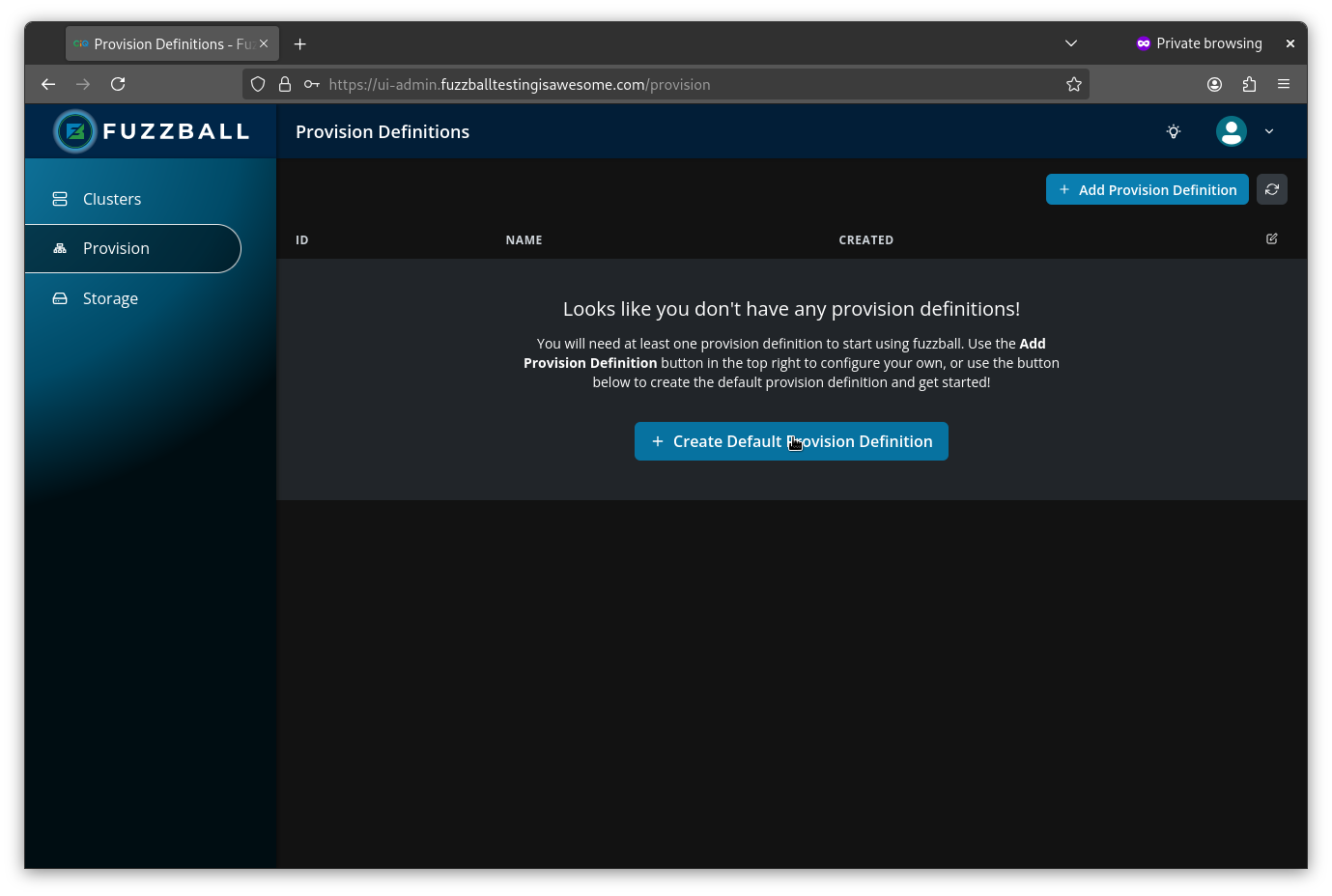
Task: Click Create Default Provision Definition button
Action: tap(791, 441)
